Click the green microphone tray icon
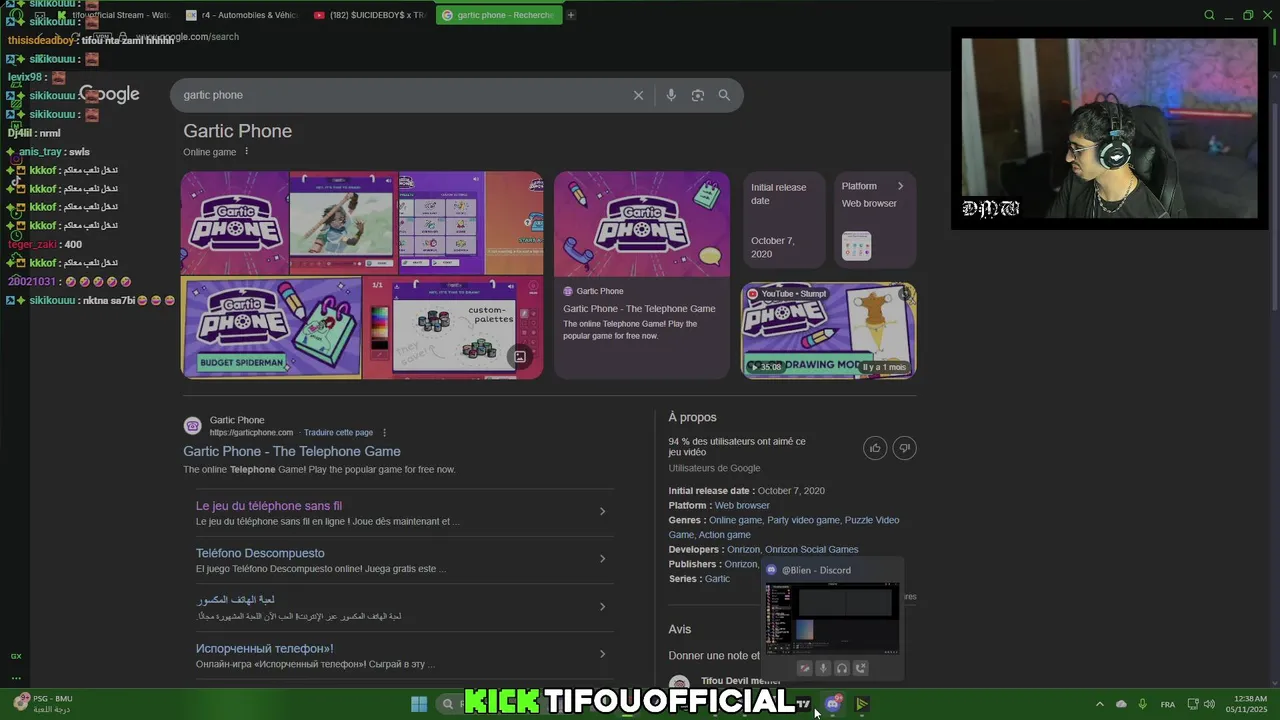Image resolution: width=1280 pixels, height=720 pixels. [x=1142, y=704]
